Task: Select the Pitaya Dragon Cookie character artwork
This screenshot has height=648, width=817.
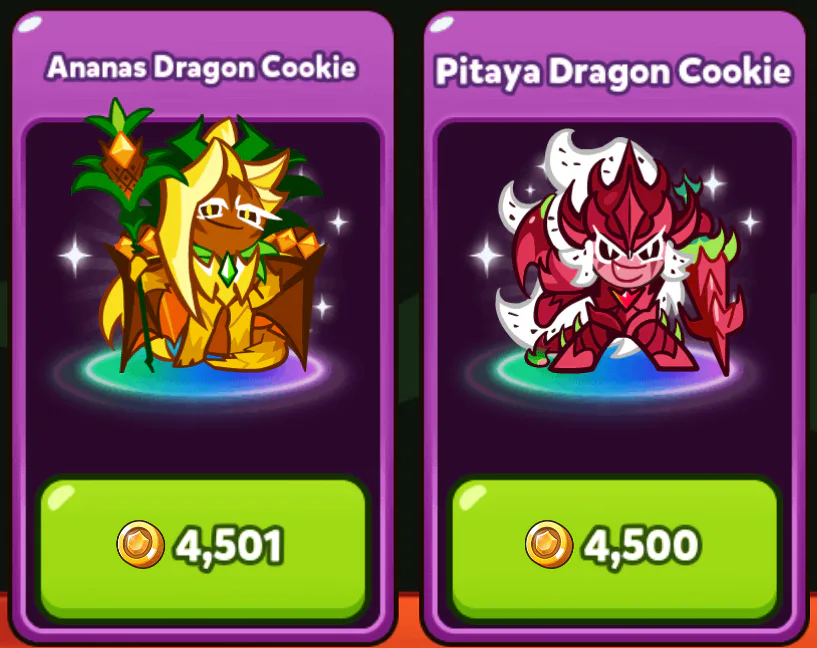Action: coord(620,250)
